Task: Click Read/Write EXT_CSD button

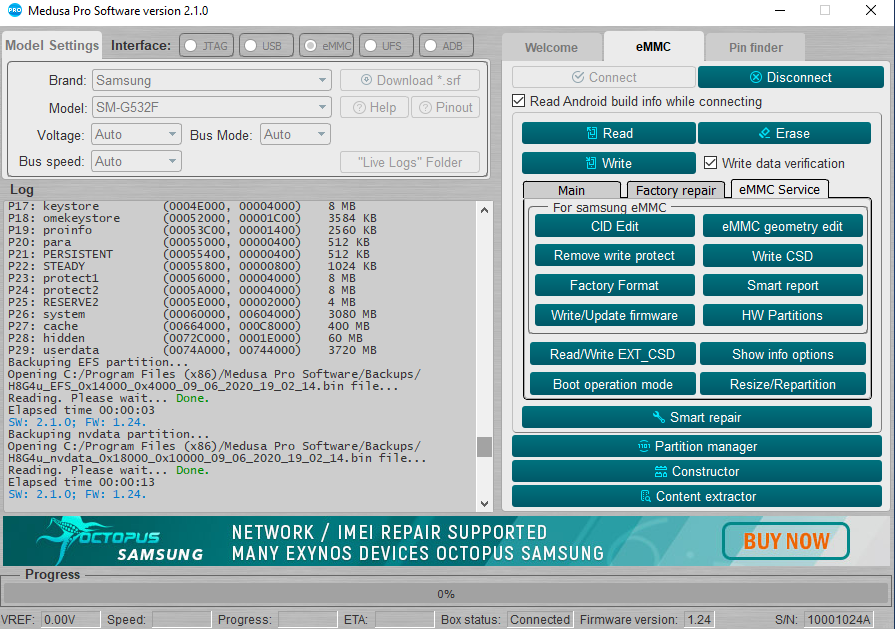Action: pyautogui.click(x=612, y=354)
